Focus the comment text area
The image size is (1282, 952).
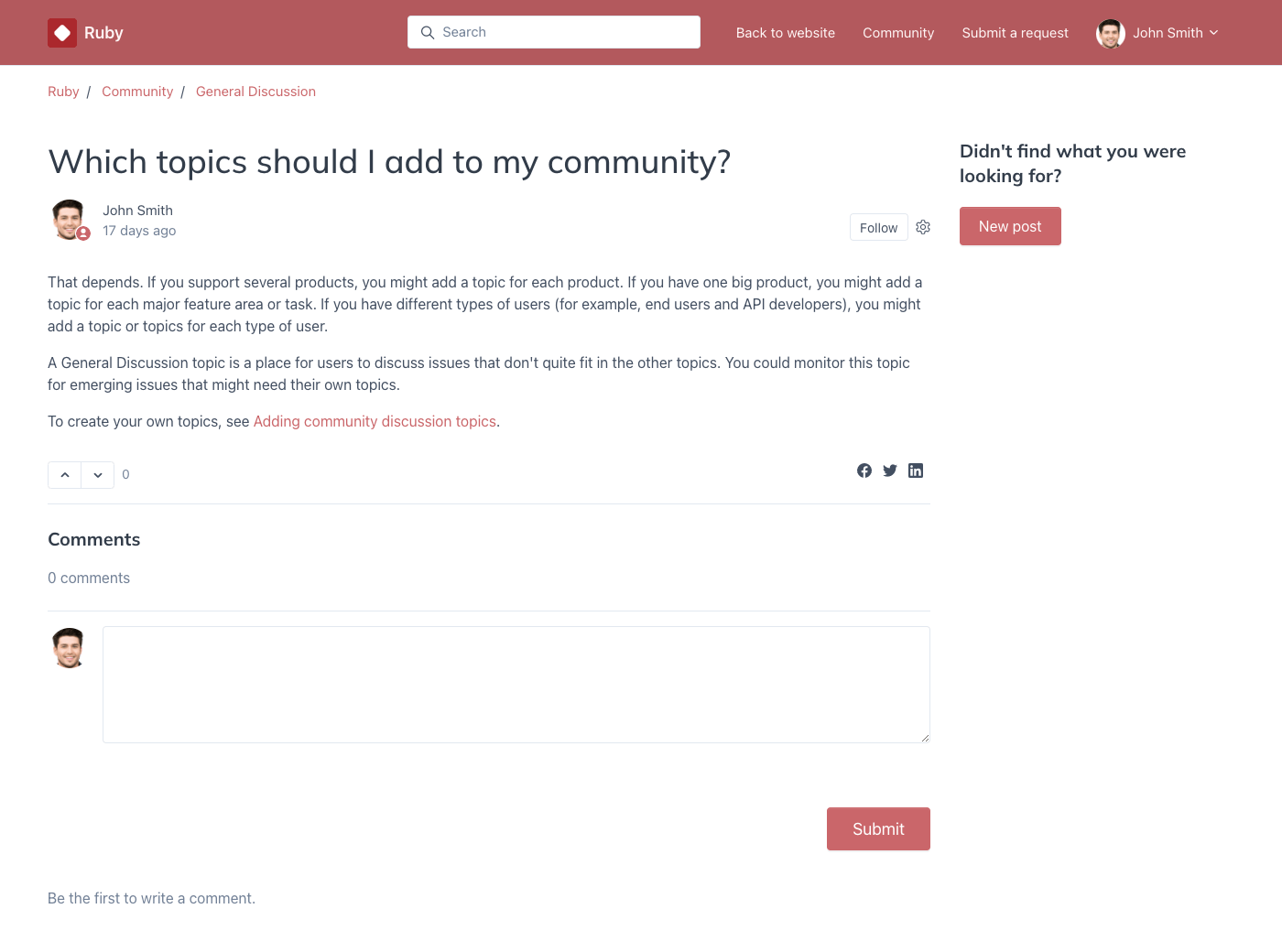pyautogui.click(x=516, y=685)
